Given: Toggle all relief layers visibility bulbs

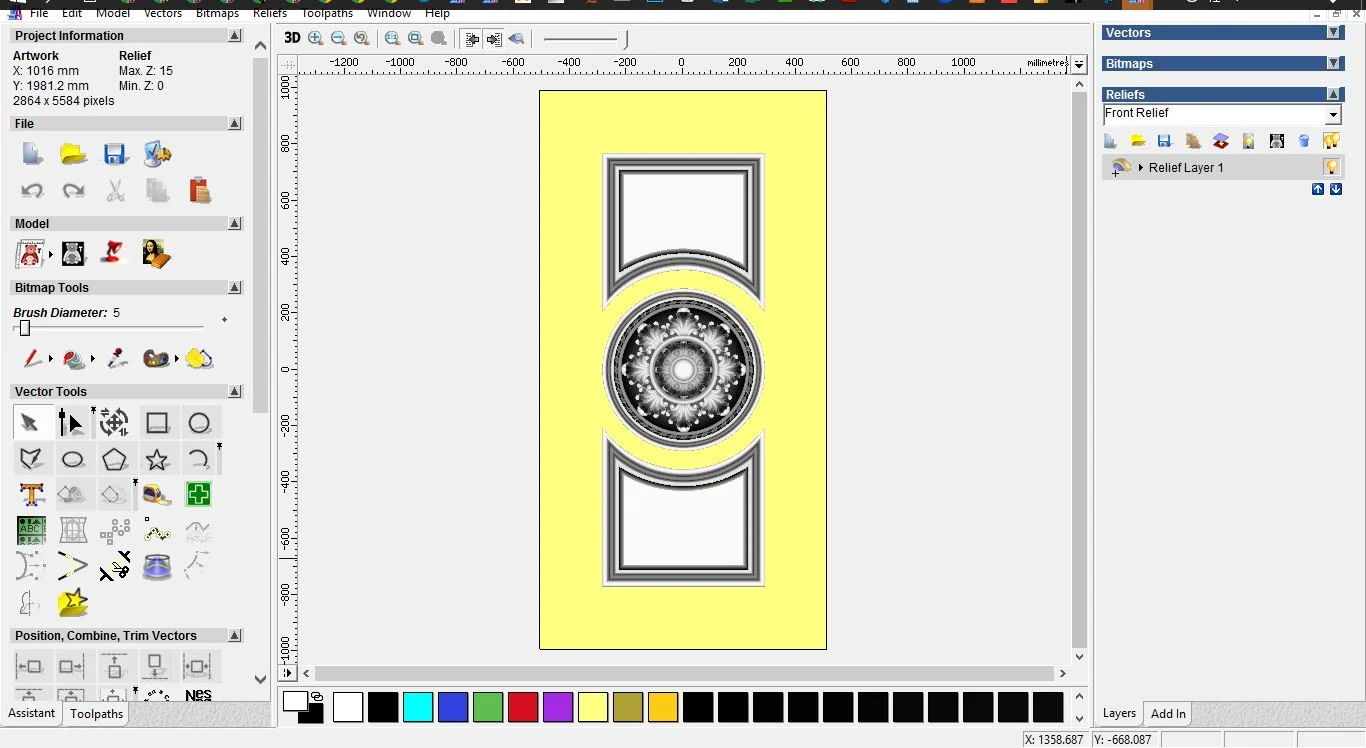Looking at the screenshot, I should coord(1331,141).
